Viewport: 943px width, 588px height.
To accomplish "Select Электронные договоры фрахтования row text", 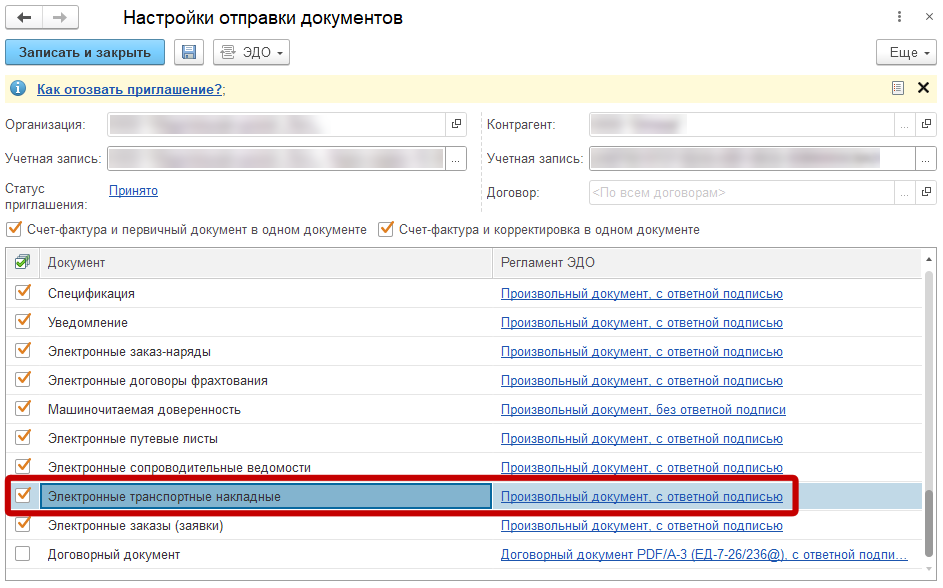I will (158, 381).
